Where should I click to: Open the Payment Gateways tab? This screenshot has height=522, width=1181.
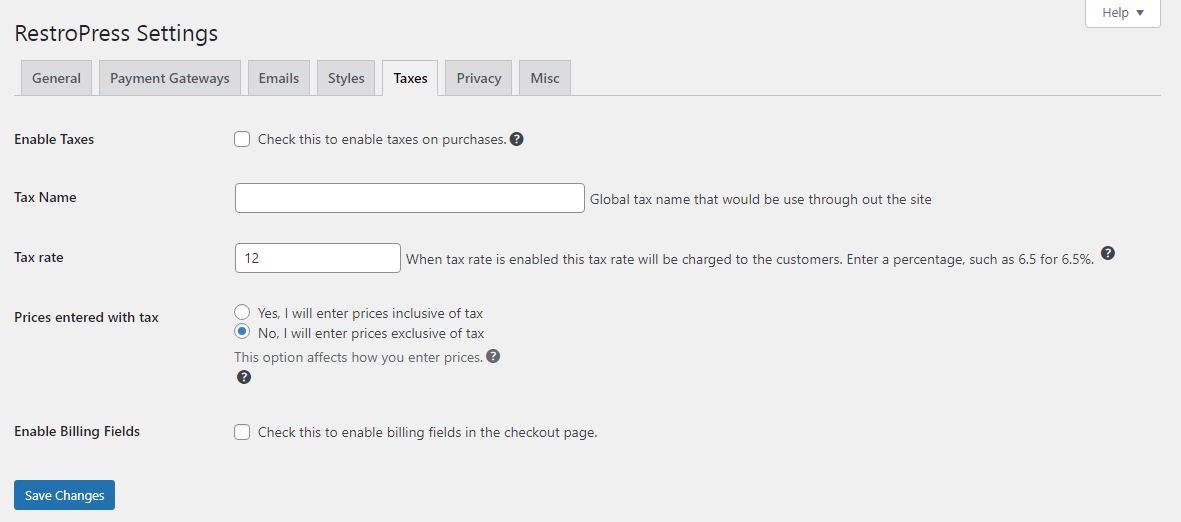pos(169,78)
